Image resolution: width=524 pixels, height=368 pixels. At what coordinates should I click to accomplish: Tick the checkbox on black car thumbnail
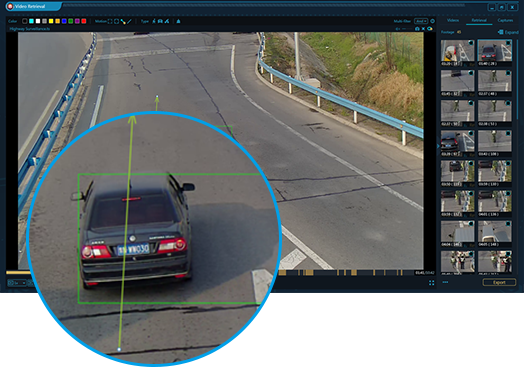tap(508, 43)
